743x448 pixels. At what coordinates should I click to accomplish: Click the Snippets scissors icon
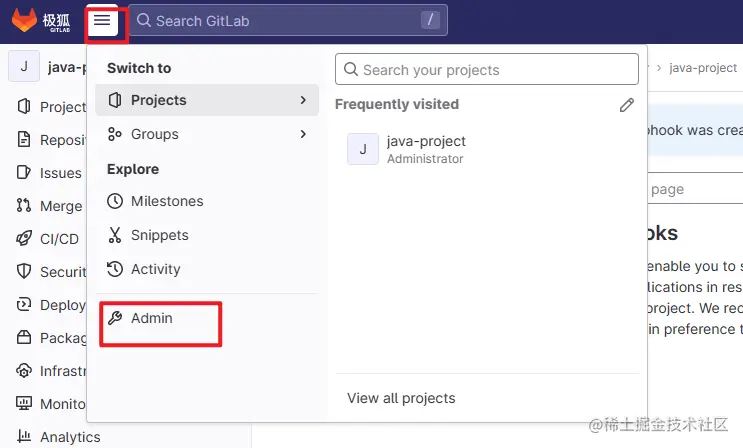tap(115, 235)
